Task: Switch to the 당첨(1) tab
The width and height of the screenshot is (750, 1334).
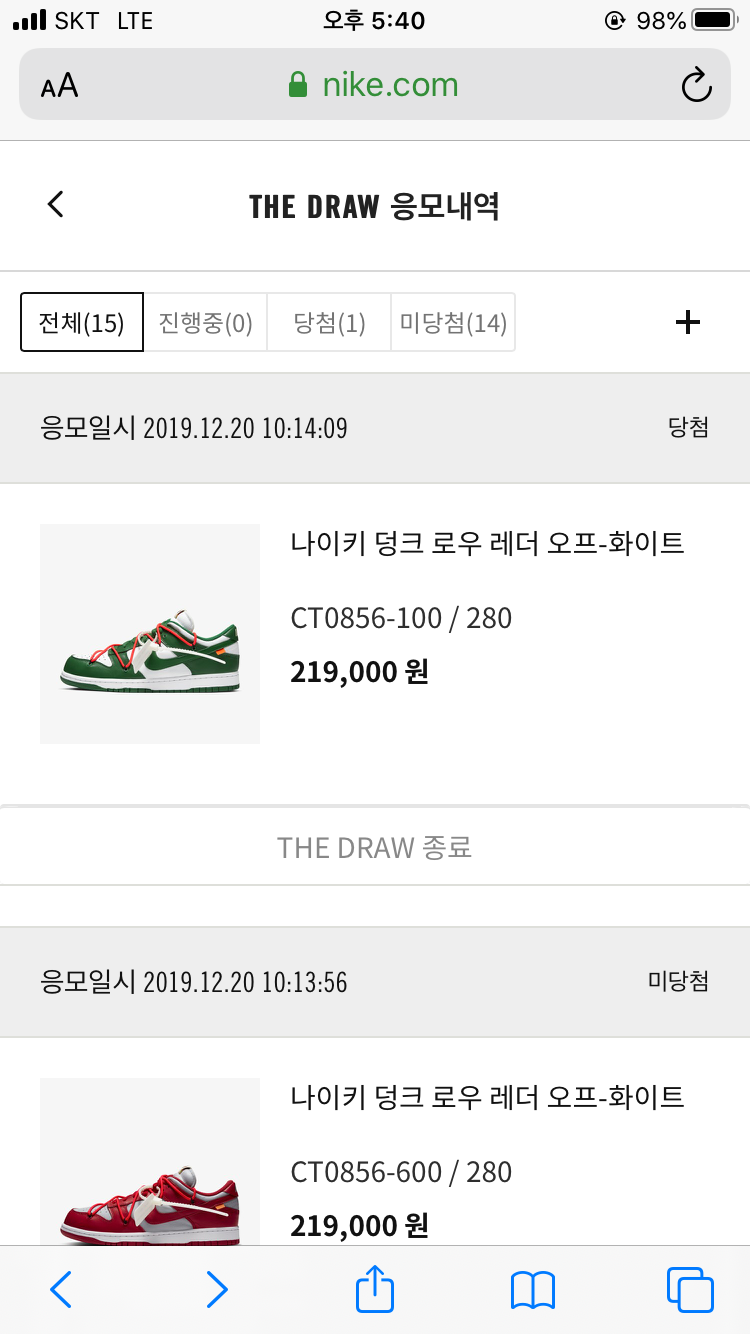Action: (x=329, y=323)
